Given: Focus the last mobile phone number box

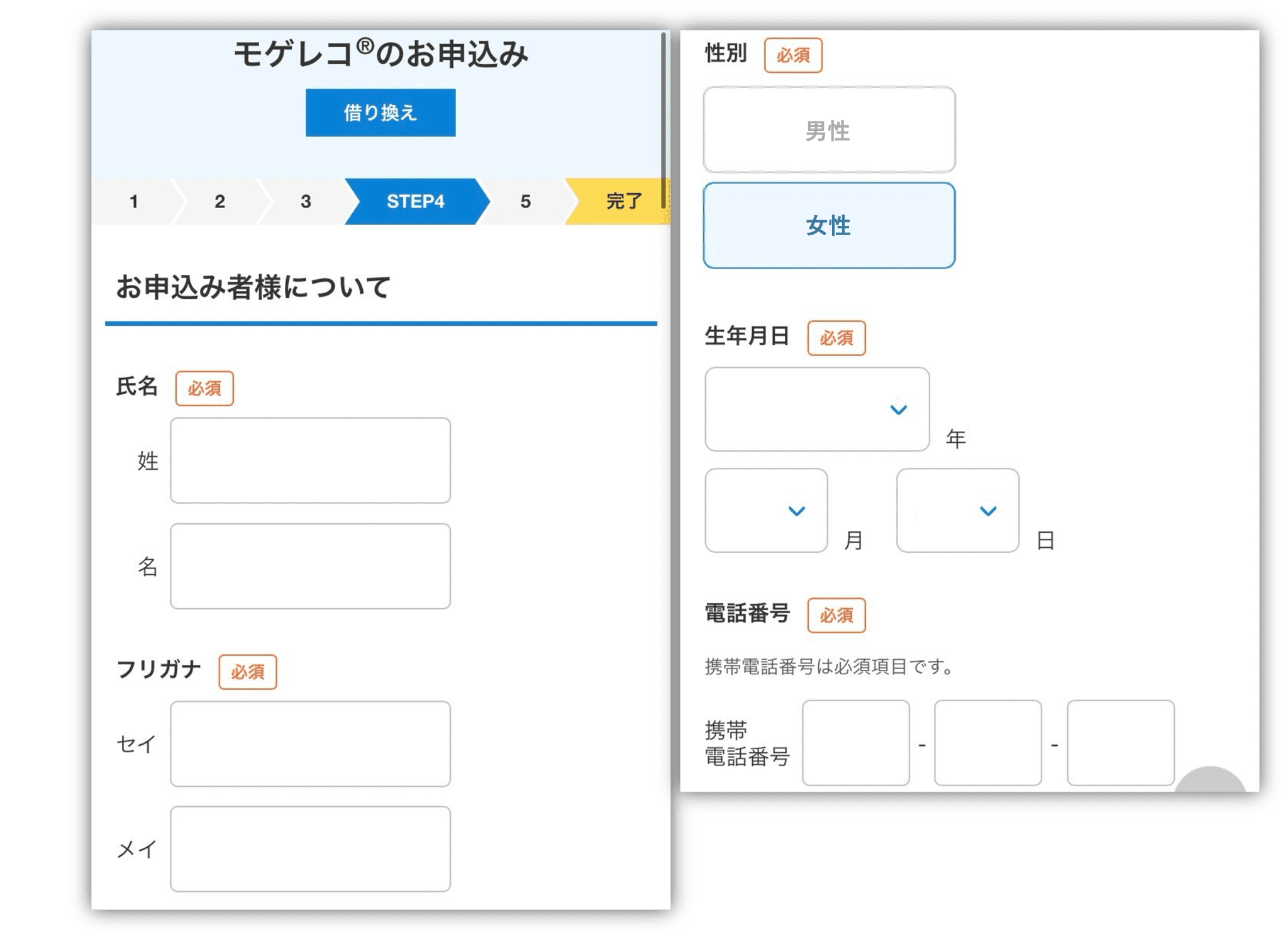Looking at the screenshot, I should [1121, 743].
